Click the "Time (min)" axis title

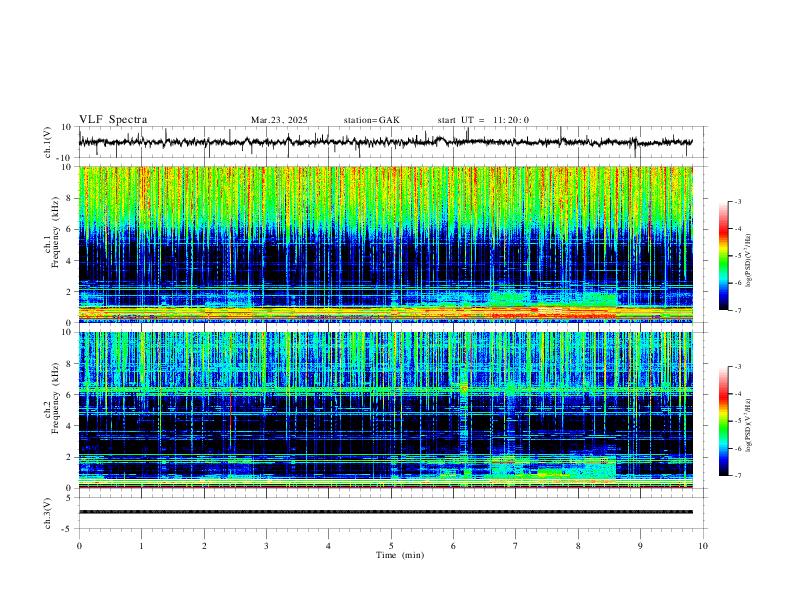tap(400, 555)
